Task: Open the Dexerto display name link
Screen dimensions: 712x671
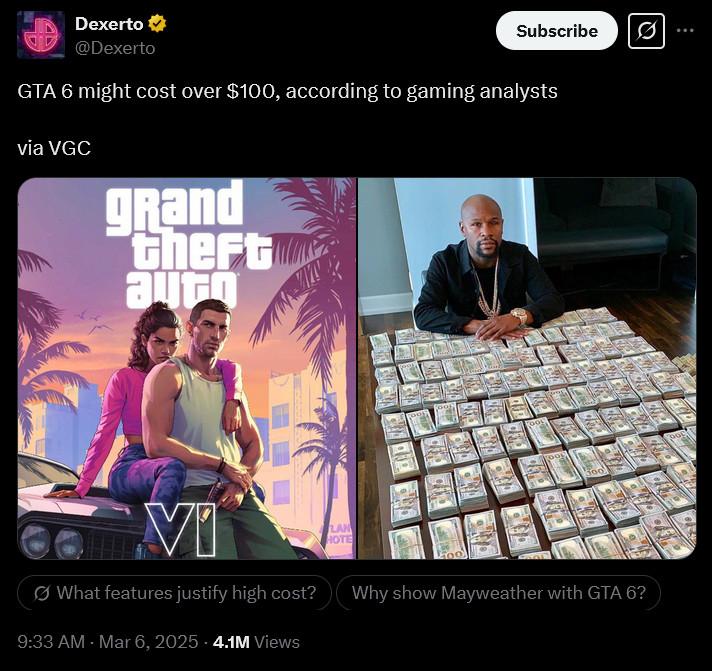Action: (x=109, y=24)
